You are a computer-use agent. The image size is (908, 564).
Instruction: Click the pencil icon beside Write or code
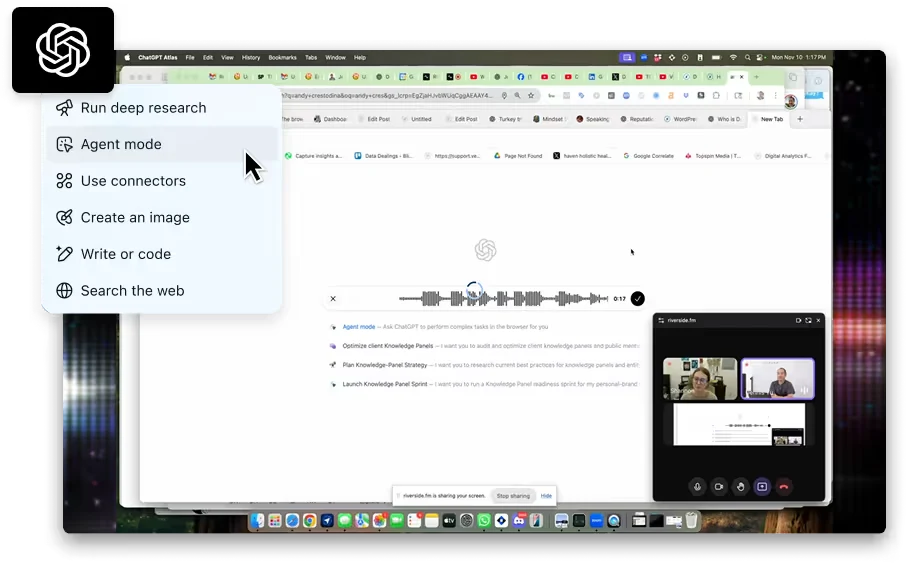click(64, 254)
